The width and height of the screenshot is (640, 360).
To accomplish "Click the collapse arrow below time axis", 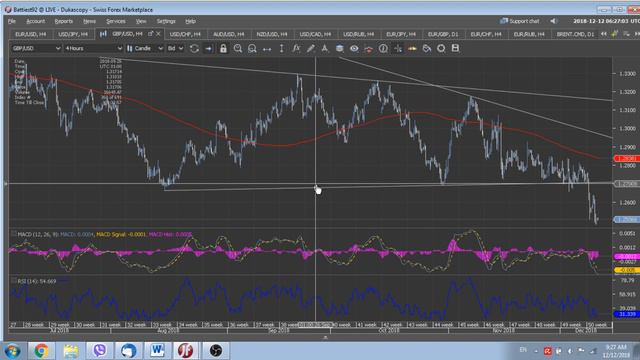I will click(x=325, y=338).
